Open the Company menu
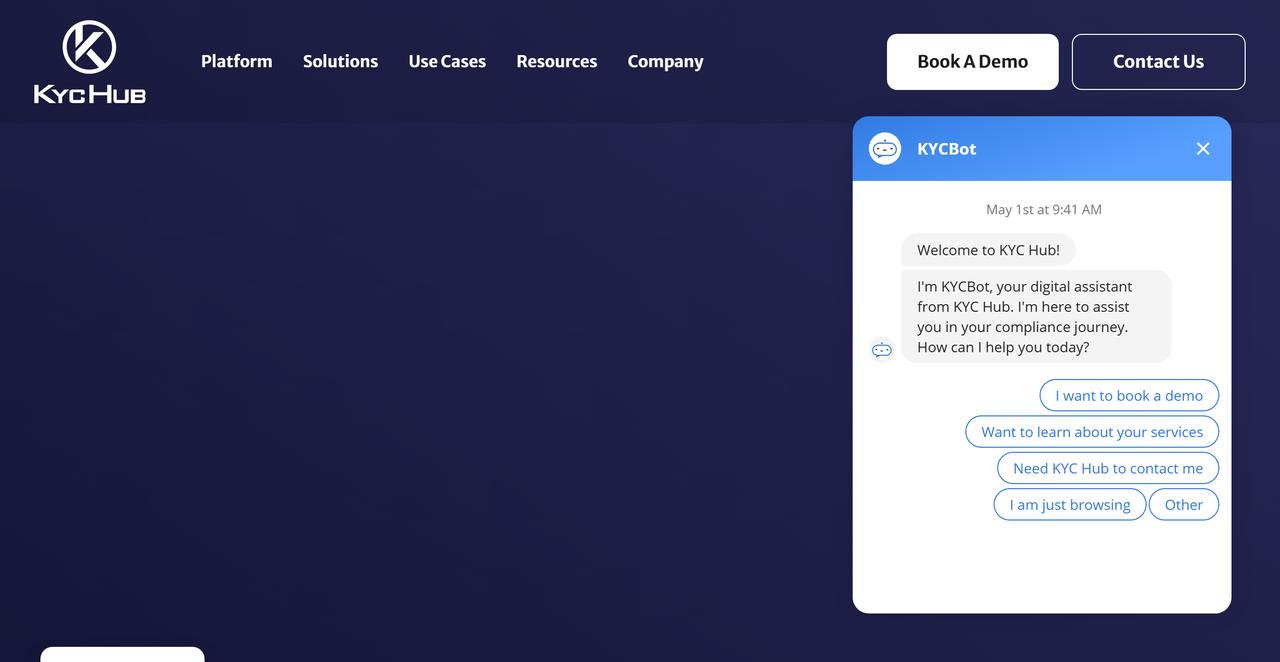The height and width of the screenshot is (662, 1280). click(x=665, y=62)
